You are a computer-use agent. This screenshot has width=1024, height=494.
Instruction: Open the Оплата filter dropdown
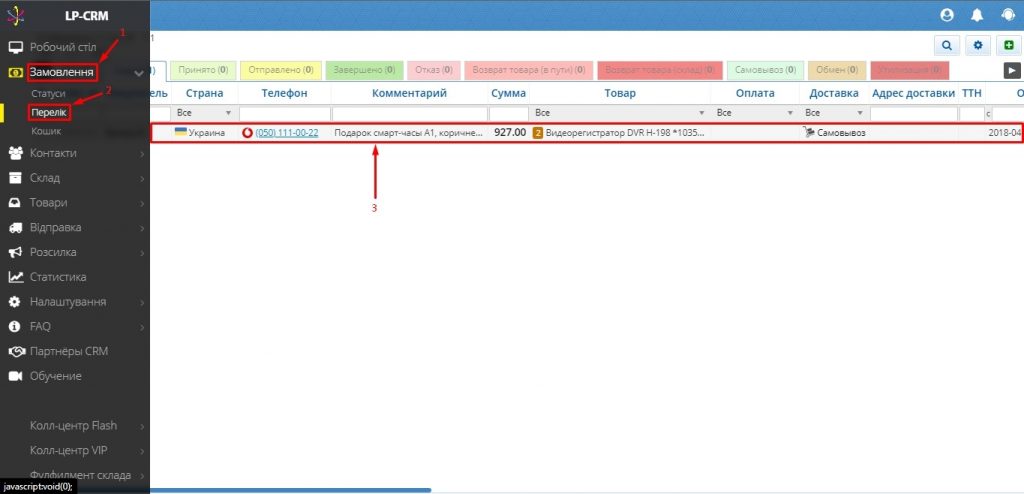[x=756, y=113]
